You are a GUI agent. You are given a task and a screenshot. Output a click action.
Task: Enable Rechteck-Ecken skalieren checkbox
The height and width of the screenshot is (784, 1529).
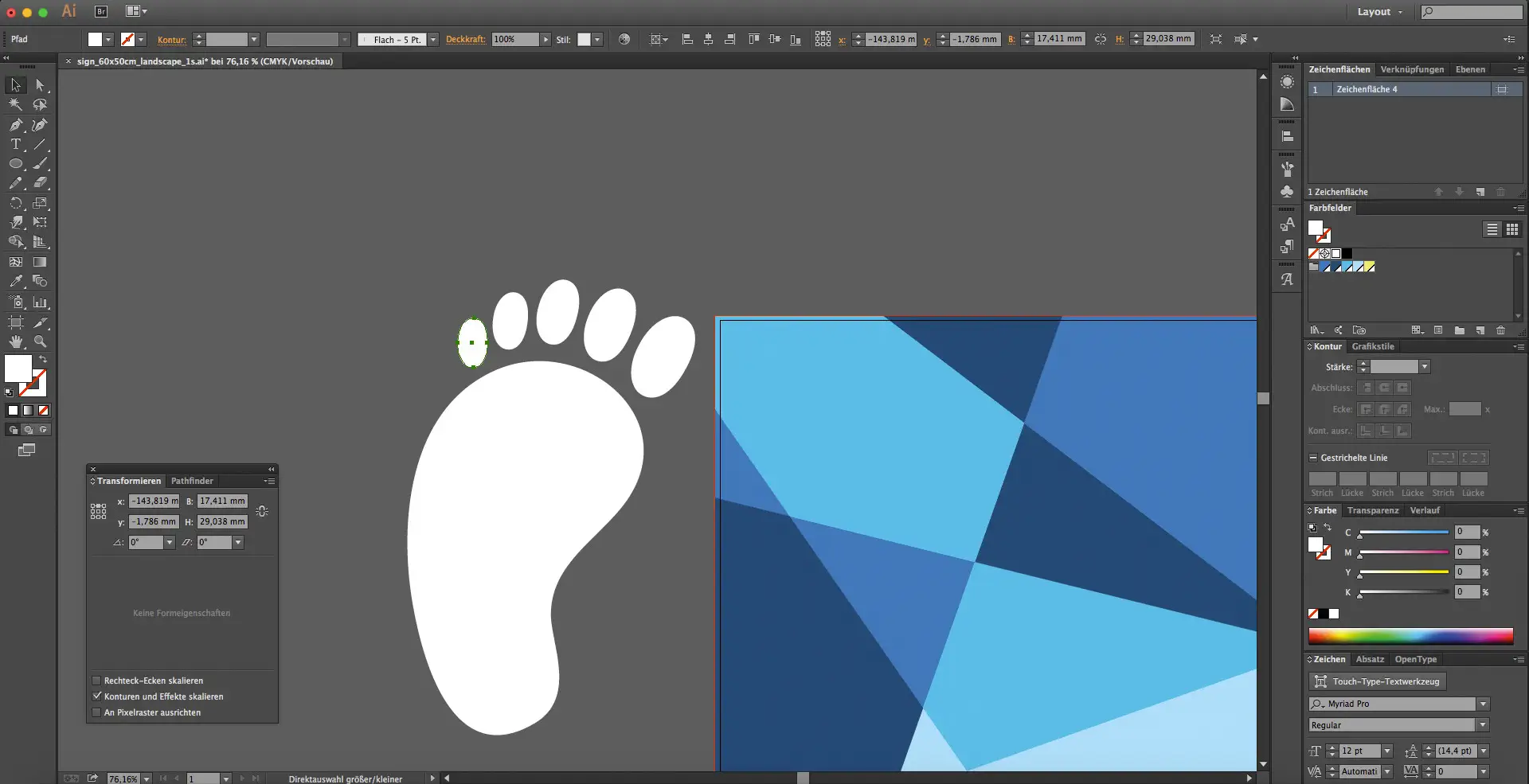[97, 681]
